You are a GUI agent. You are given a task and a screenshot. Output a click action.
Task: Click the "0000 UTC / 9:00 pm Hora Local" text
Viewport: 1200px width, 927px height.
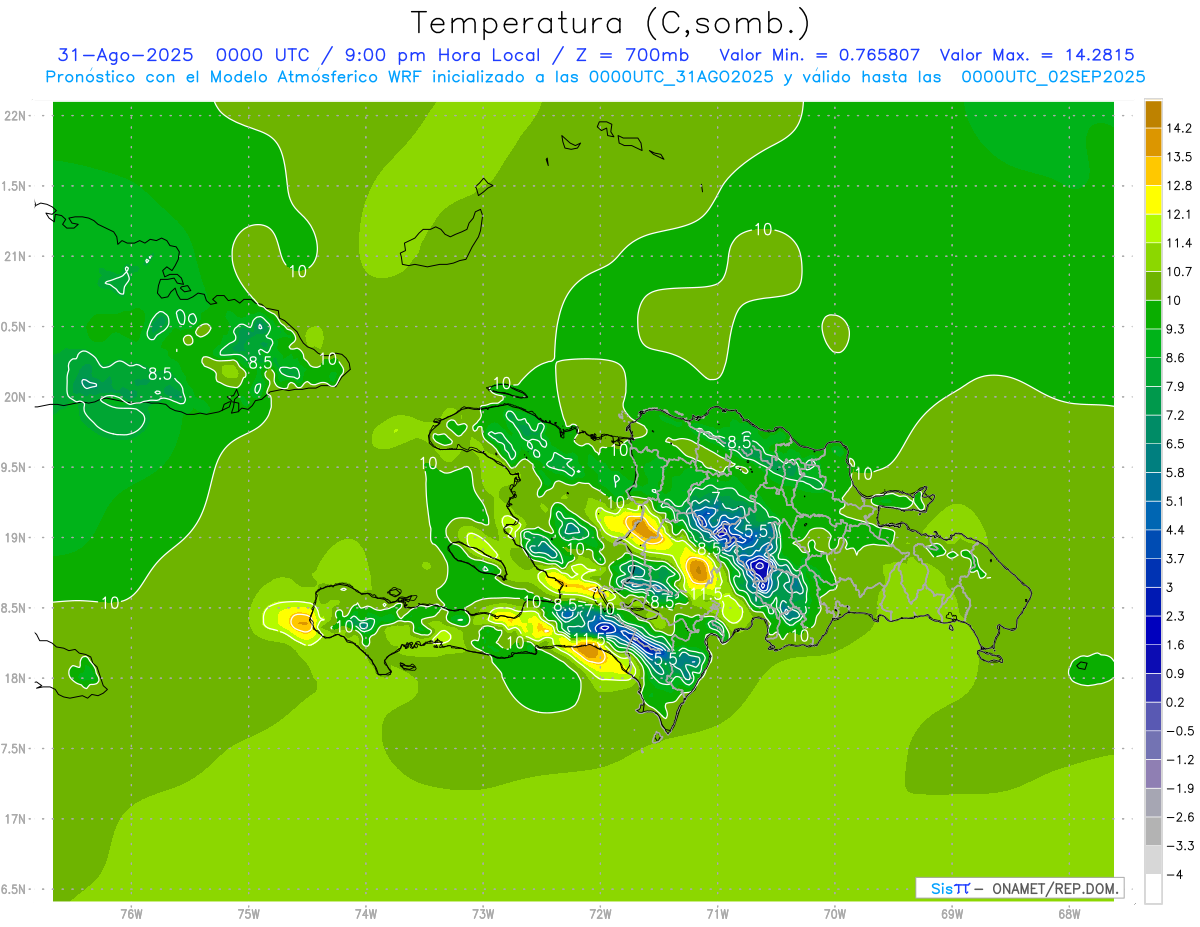[x=377, y=55]
